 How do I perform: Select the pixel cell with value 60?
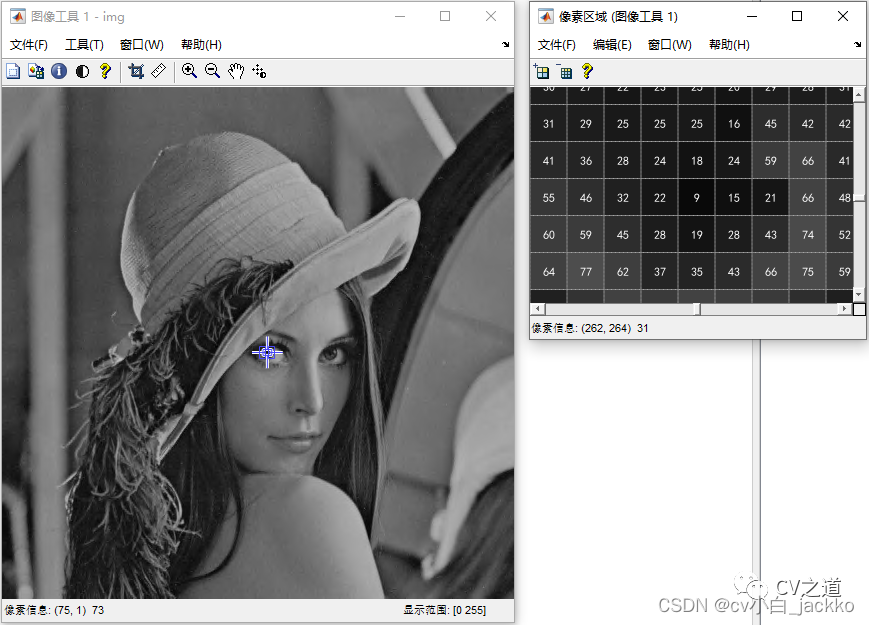coord(549,235)
